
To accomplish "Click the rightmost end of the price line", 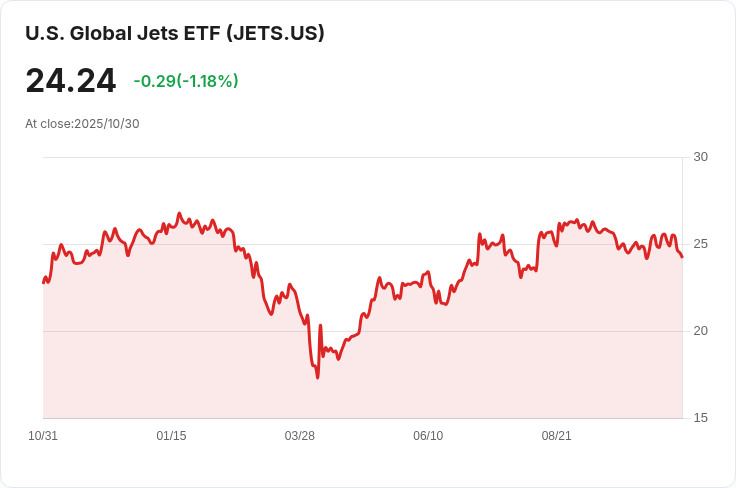I will click(x=682, y=257).
